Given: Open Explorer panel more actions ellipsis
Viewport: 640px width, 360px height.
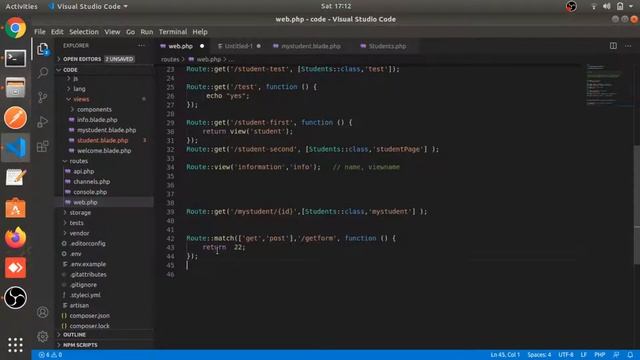Looking at the screenshot, I should tap(141, 46).
